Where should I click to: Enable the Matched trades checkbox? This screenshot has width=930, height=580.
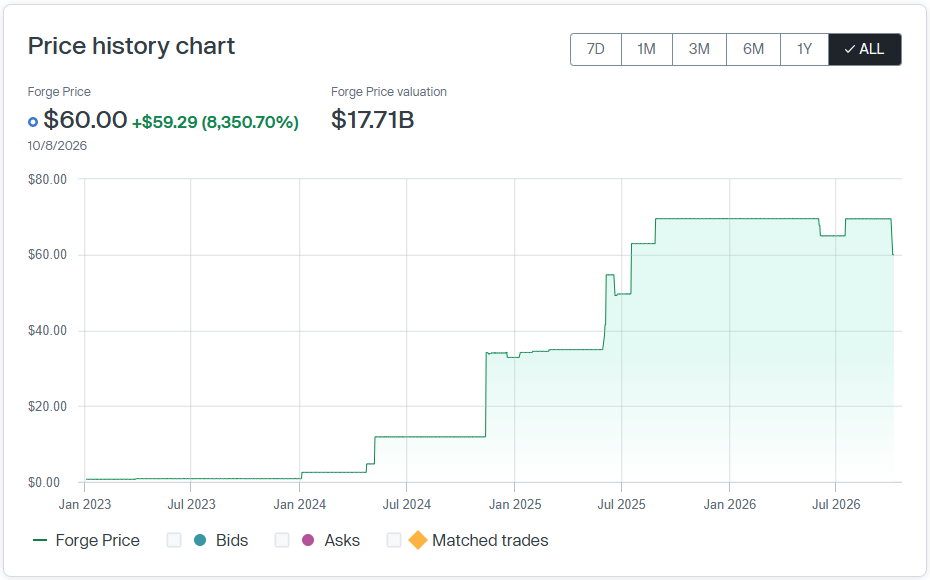pos(394,540)
